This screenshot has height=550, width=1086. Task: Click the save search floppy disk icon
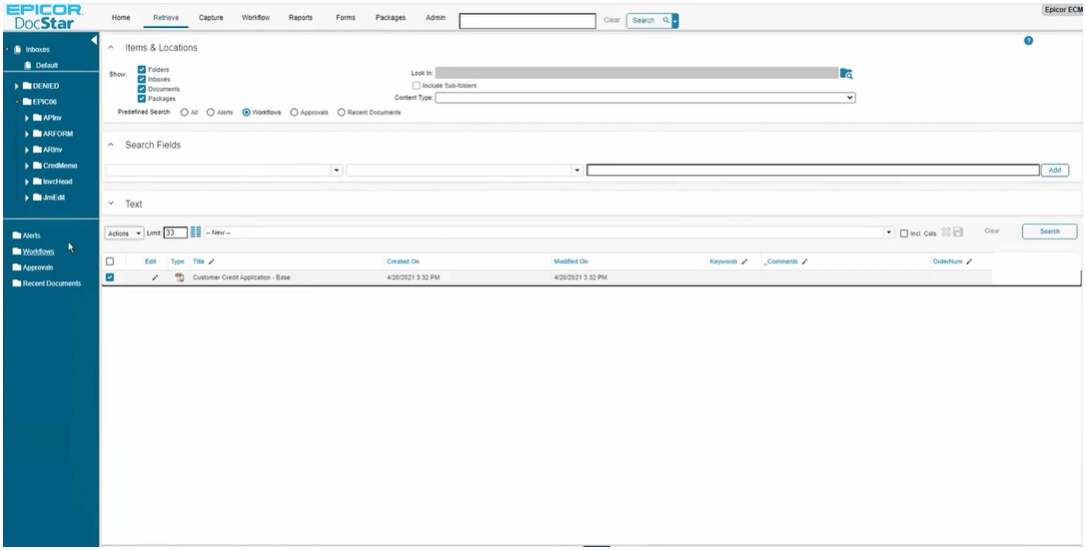pos(958,232)
